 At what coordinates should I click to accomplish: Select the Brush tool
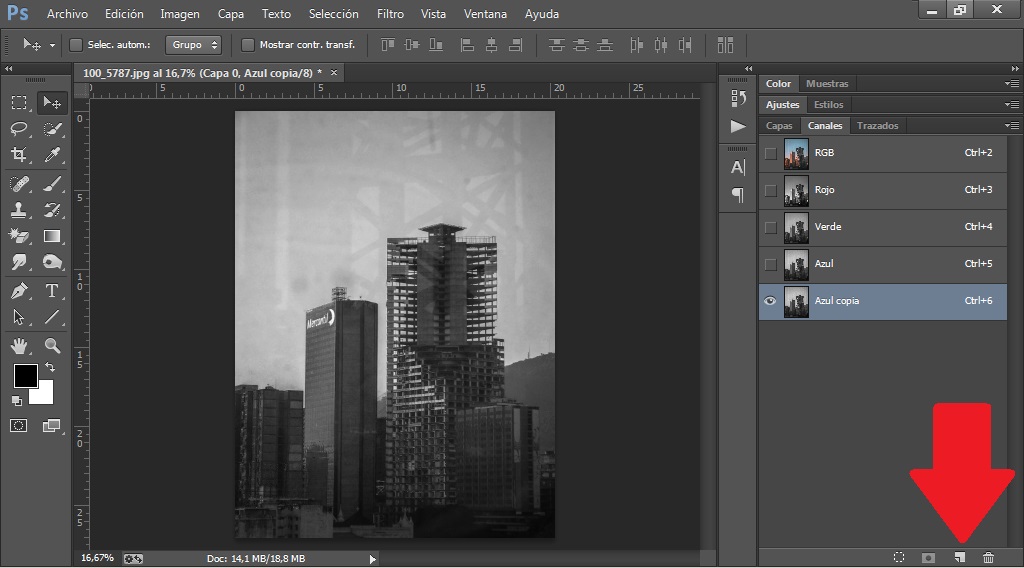(52, 184)
